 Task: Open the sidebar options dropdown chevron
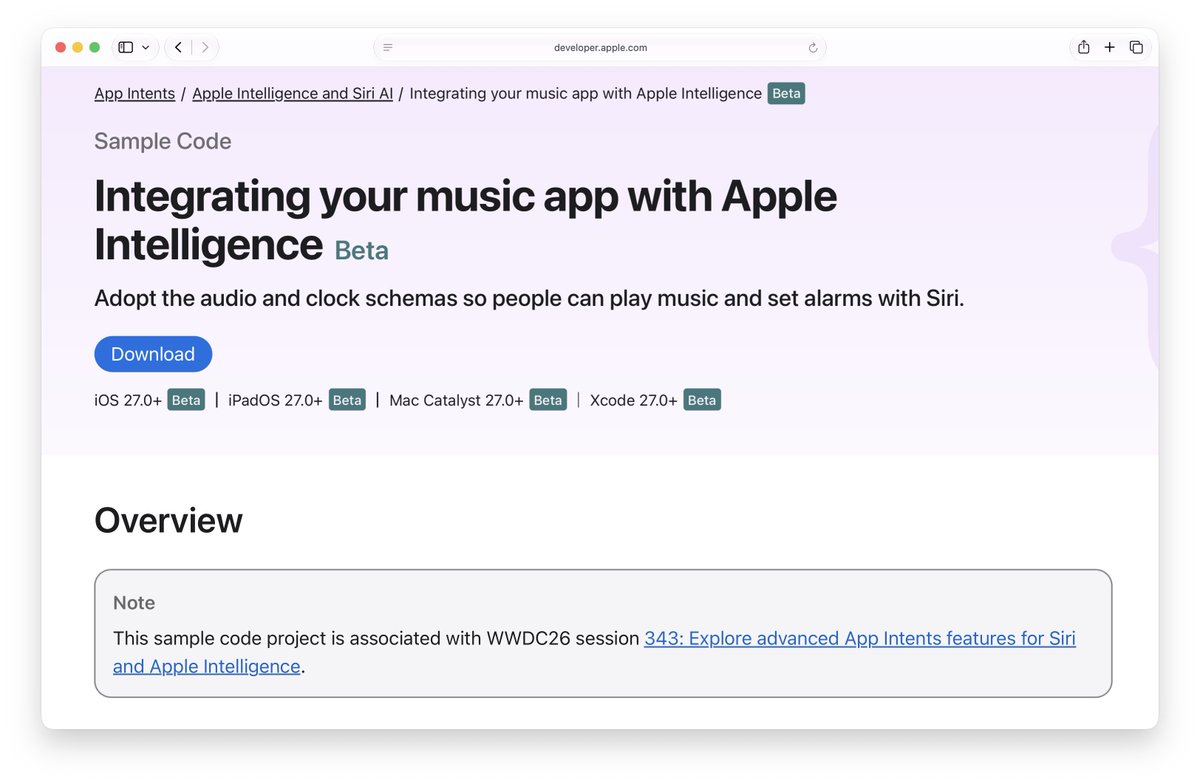(146, 47)
